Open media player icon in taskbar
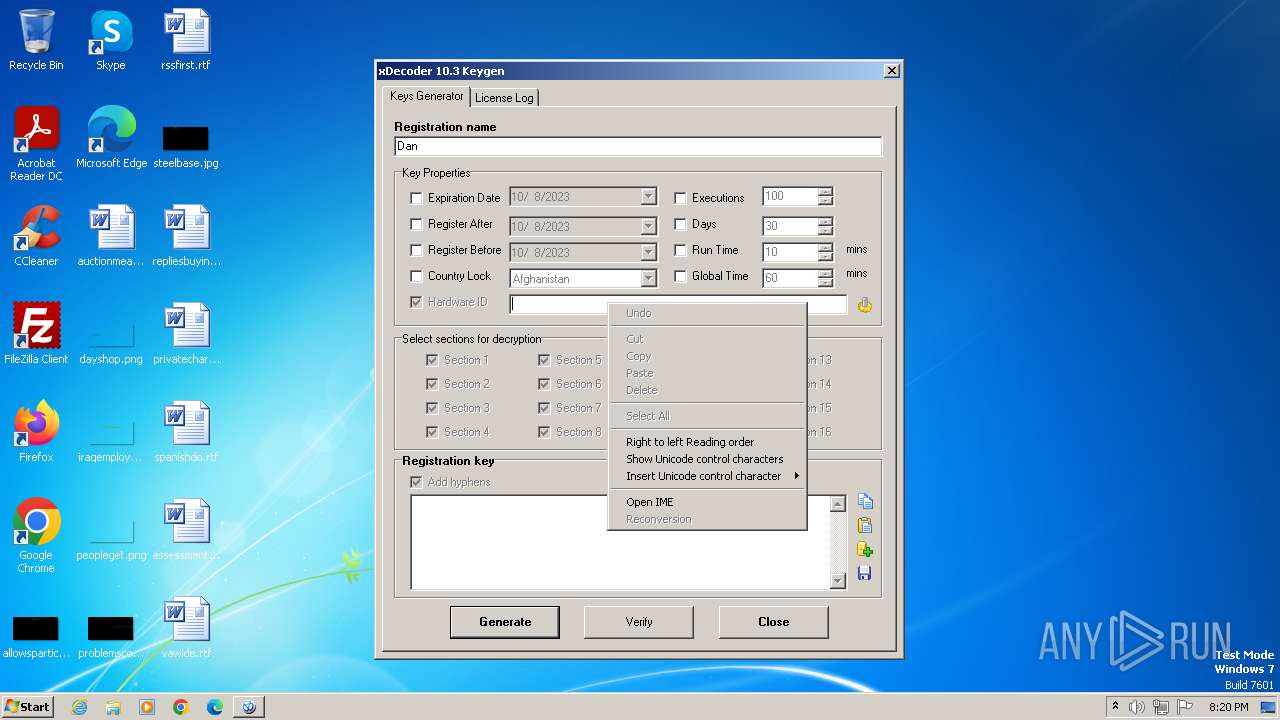Screen dimensions: 1280x720 pos(147,707)
